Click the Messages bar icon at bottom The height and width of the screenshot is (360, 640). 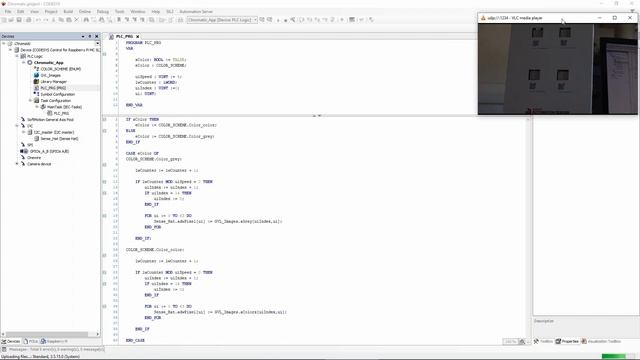coord(4,349)
